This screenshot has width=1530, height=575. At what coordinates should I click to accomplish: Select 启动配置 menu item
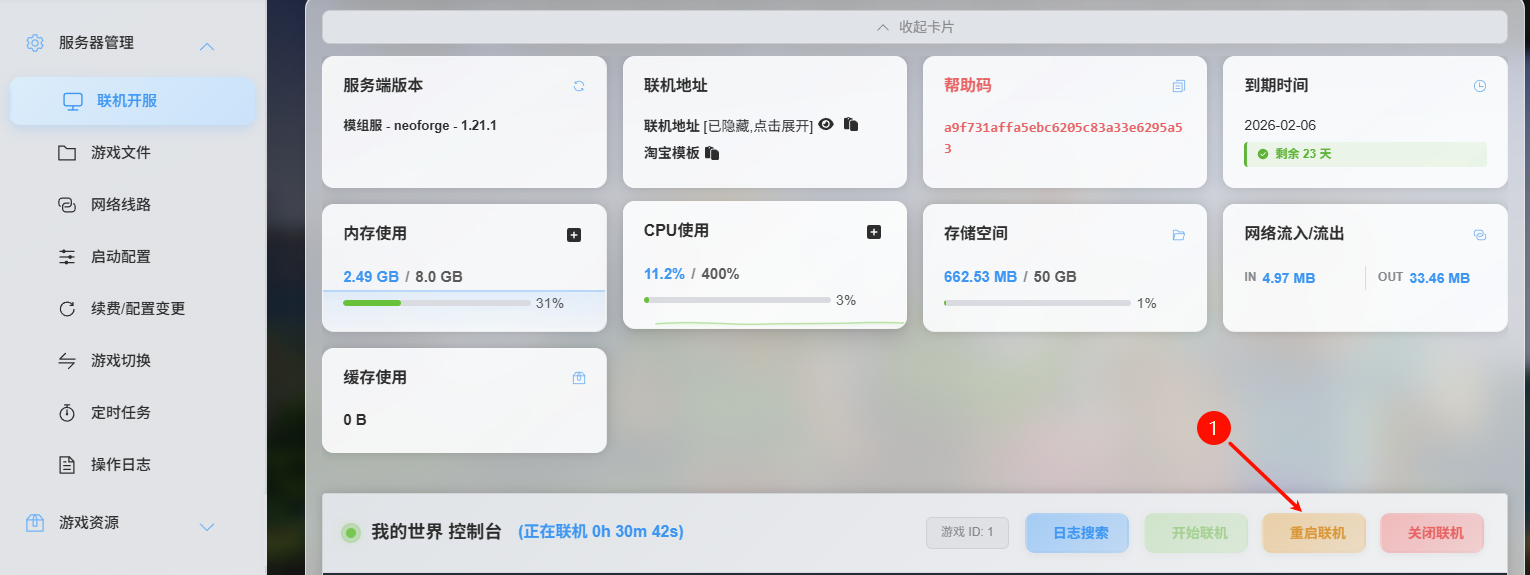pos(120,257)
